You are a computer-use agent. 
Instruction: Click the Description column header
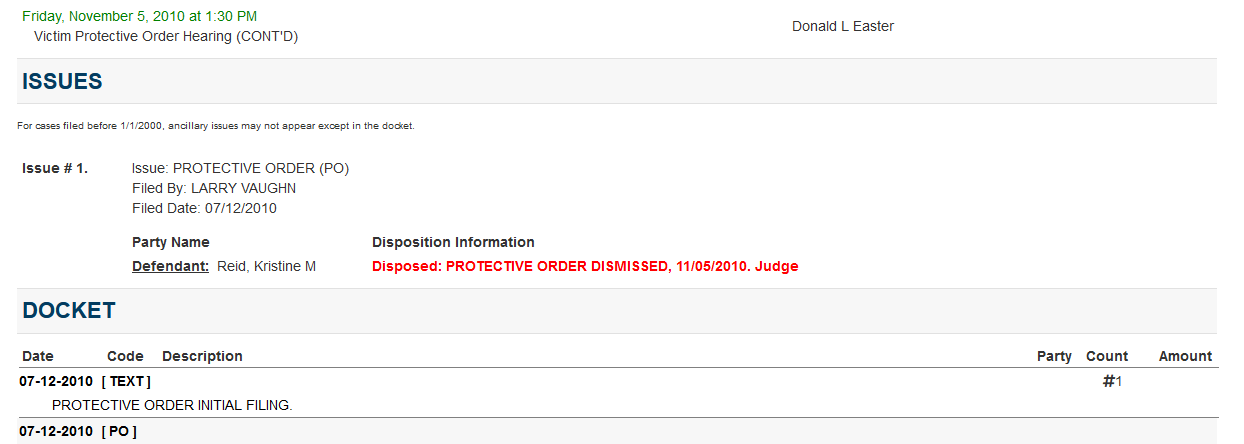click(202, 356)
